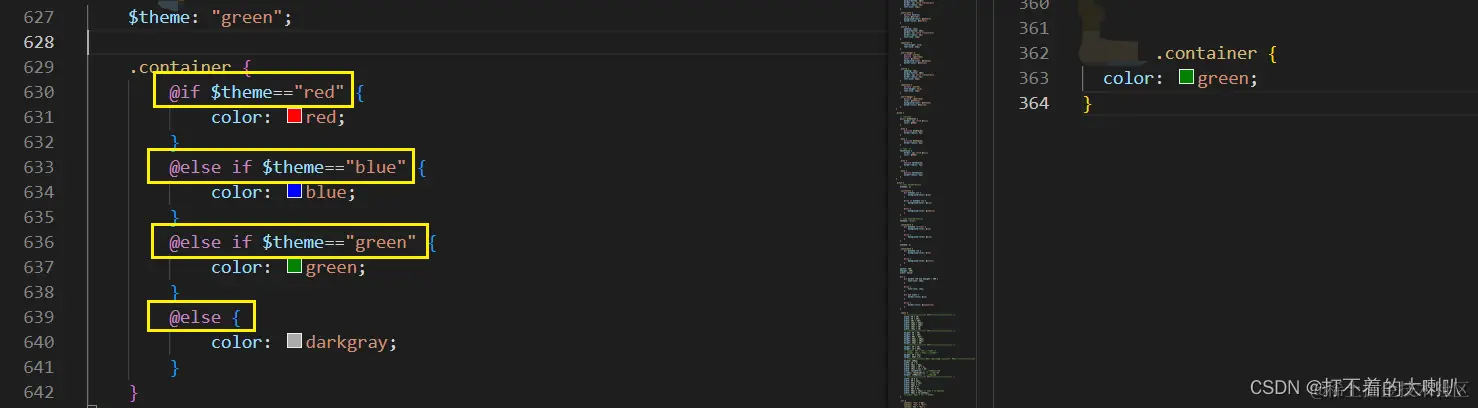Click closing brace on line 364
The image size is (1478, 408).
1088,103
